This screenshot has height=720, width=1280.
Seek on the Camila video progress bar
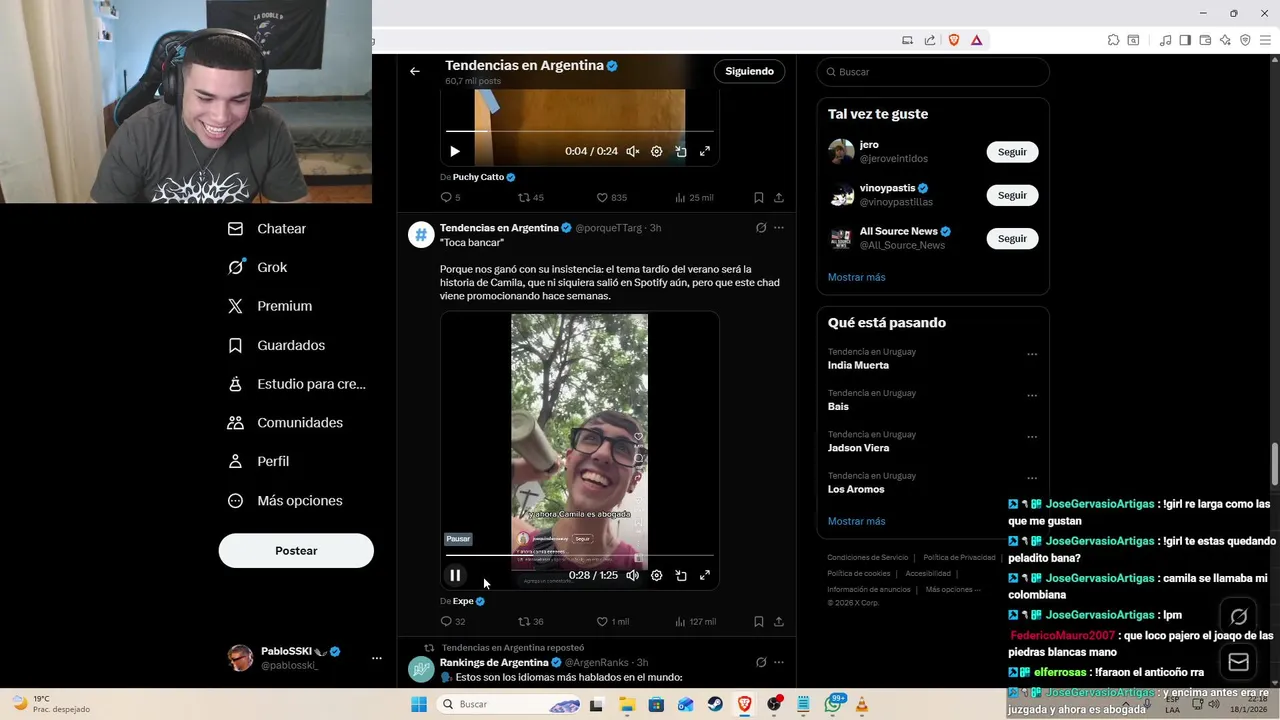click(580, 555)
